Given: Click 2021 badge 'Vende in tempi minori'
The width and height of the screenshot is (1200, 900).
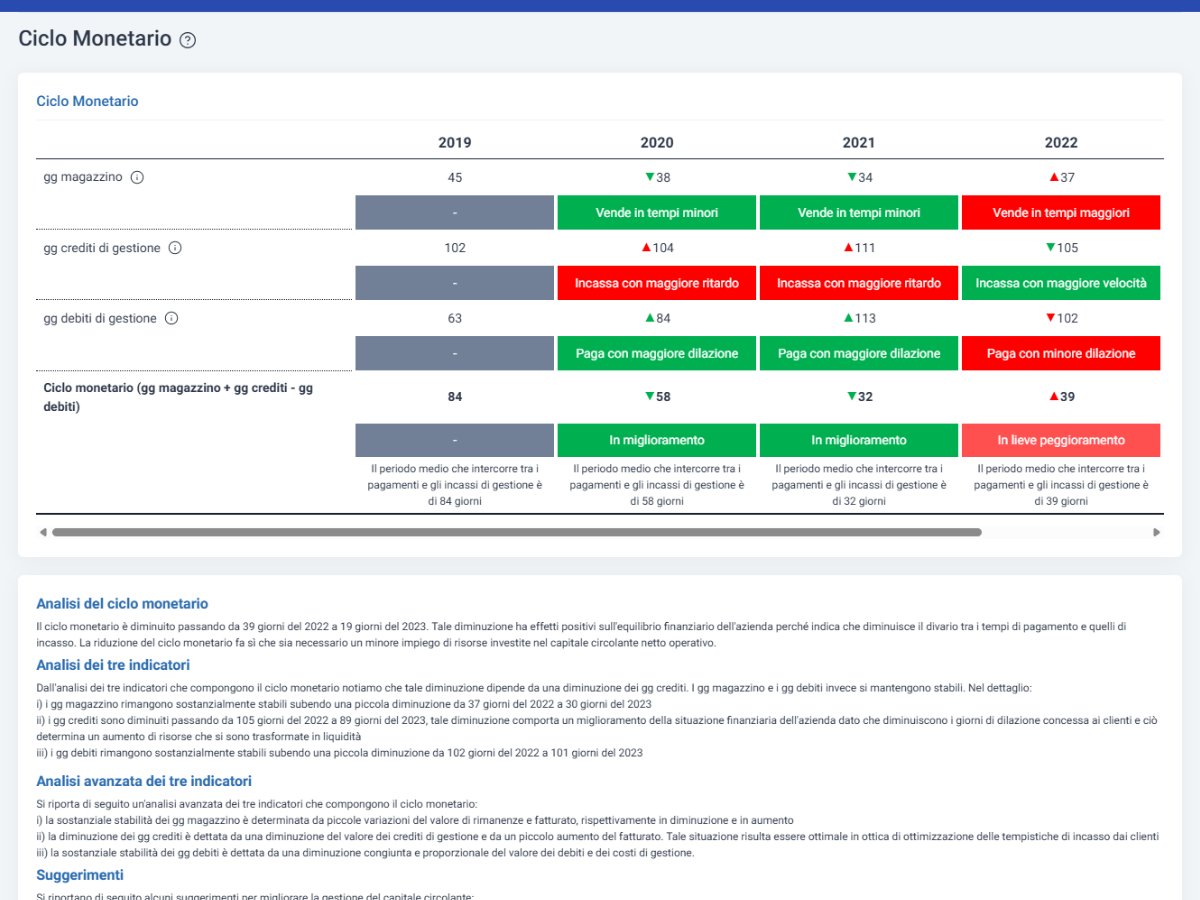Looking at the screenshot, I should [859, 212].
